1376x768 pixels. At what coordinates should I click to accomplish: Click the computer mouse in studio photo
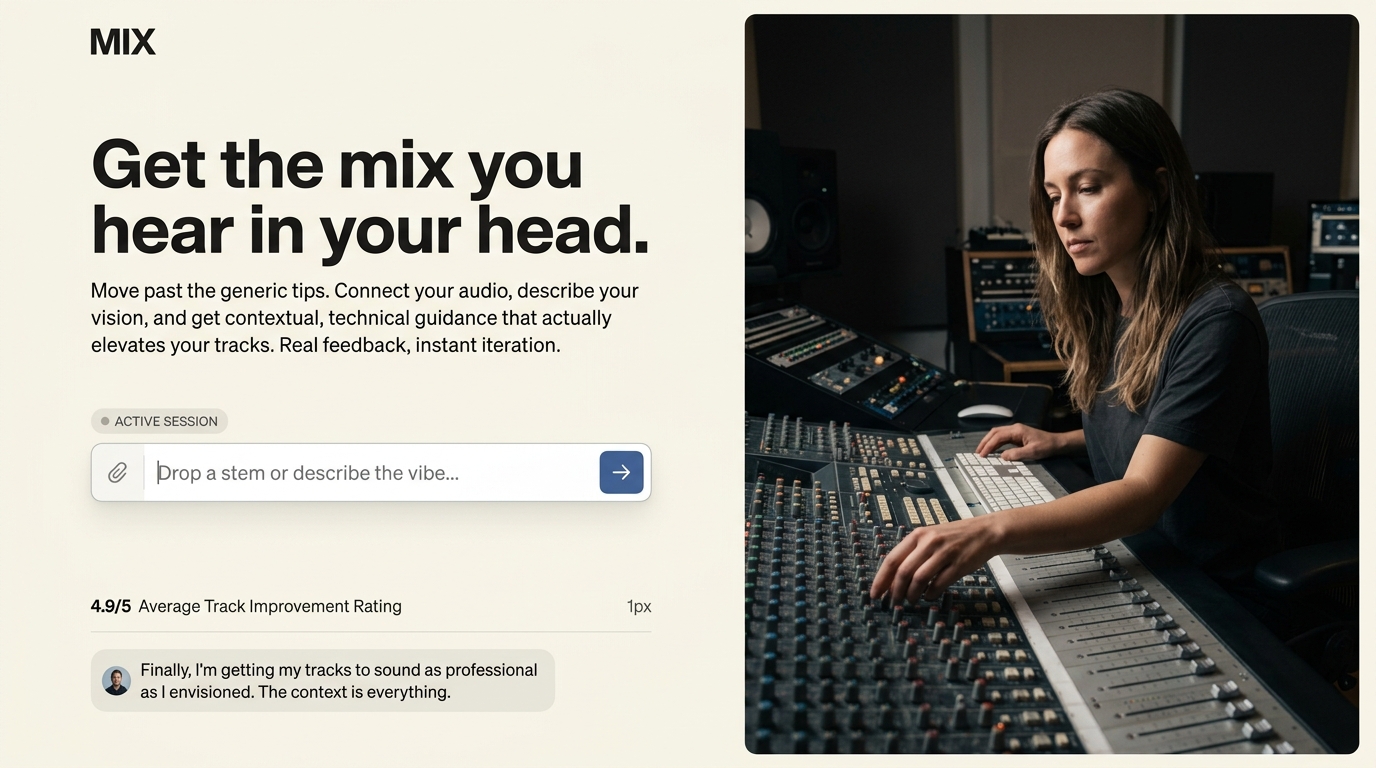click(x=984, y=412)
